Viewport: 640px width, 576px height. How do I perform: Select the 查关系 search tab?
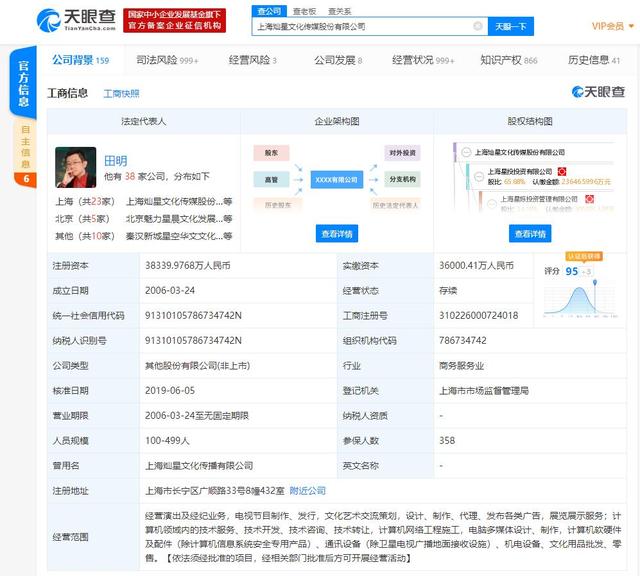pos(340,11)
